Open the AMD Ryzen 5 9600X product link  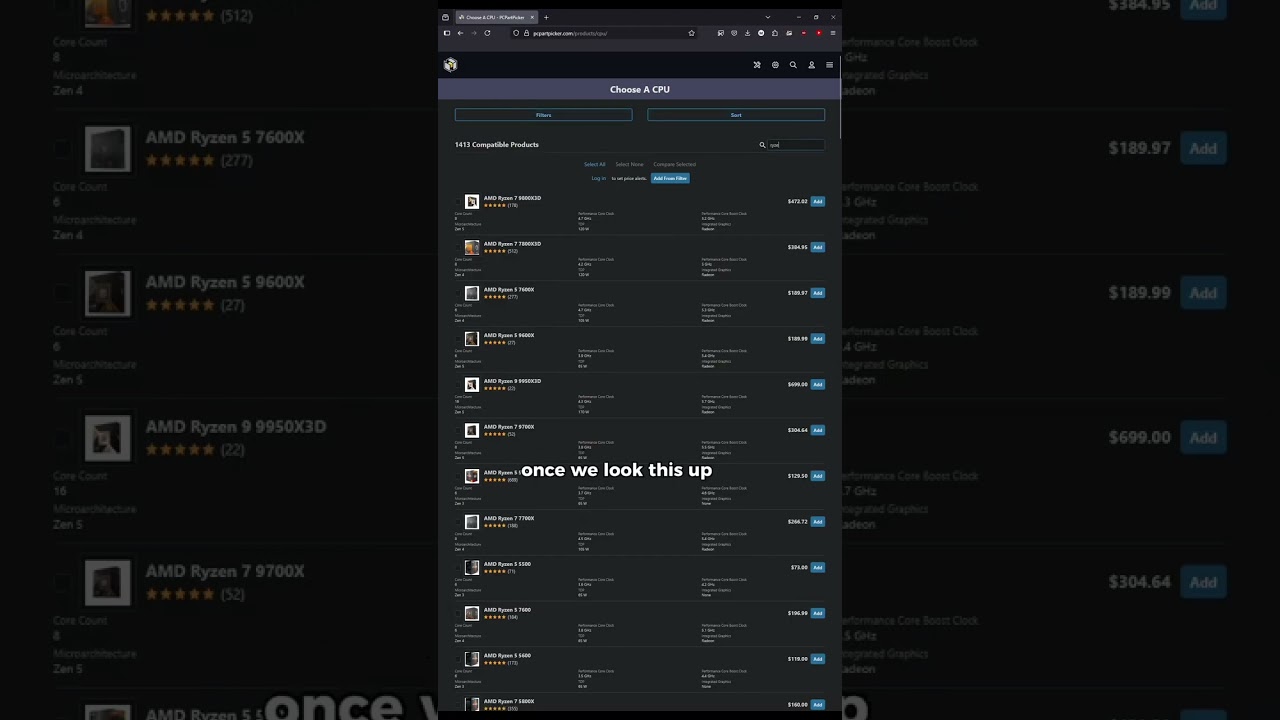click(x=509, y=335)
